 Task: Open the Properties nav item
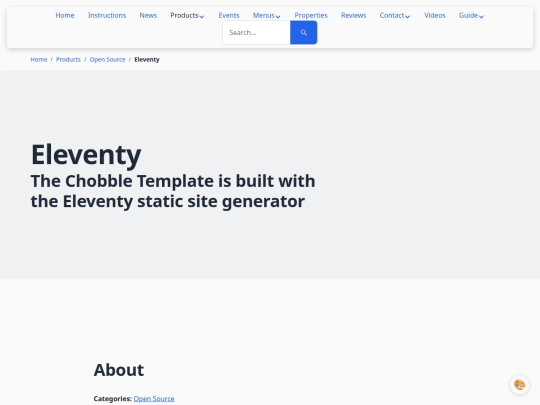(x=311, y=15)
